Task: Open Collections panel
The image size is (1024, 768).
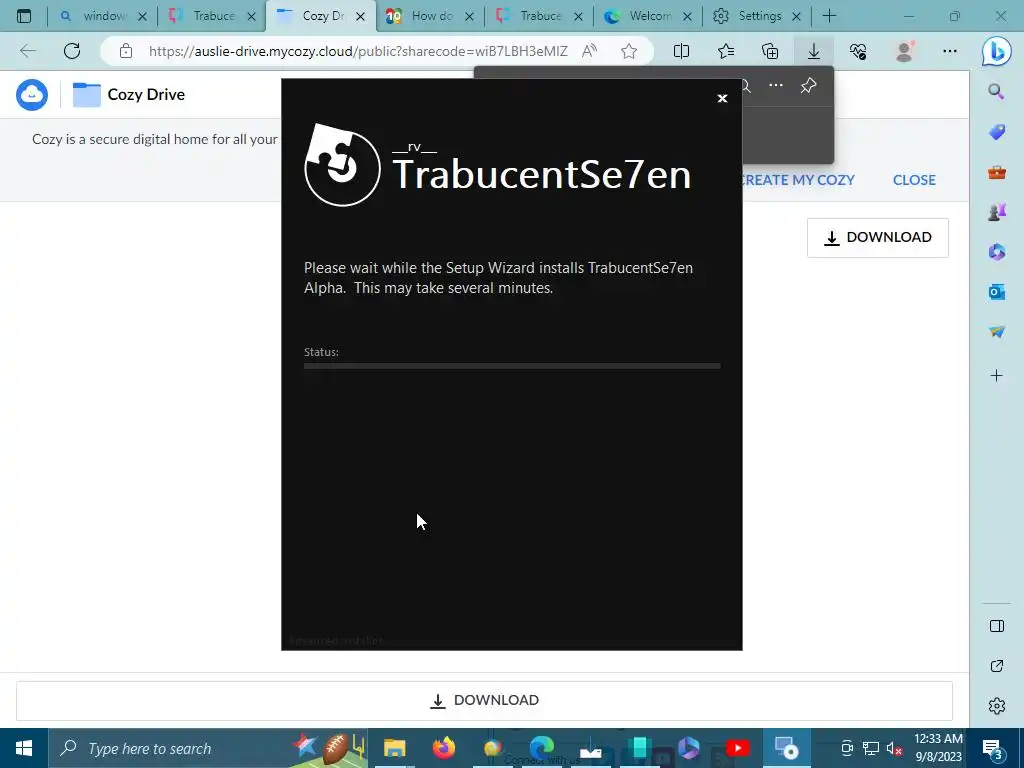Action: 770,51
